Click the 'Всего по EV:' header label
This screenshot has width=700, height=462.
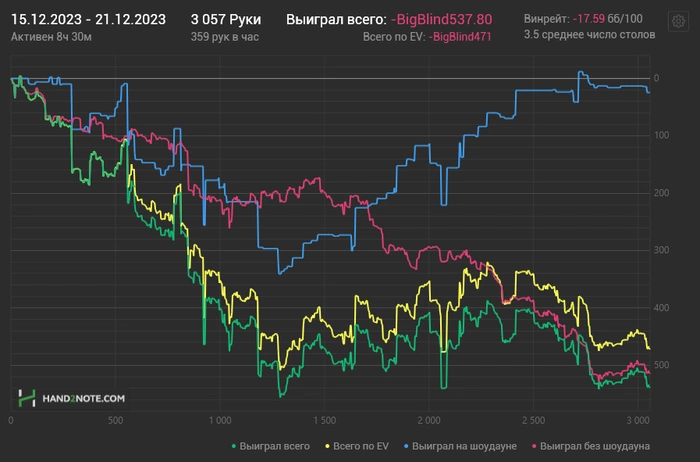coord(394,37)
